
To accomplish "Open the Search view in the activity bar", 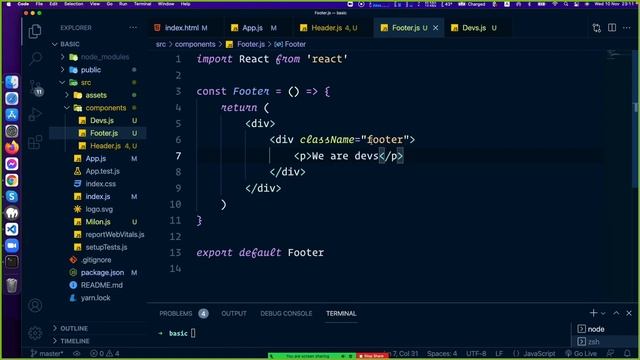I will pos(35,59).
